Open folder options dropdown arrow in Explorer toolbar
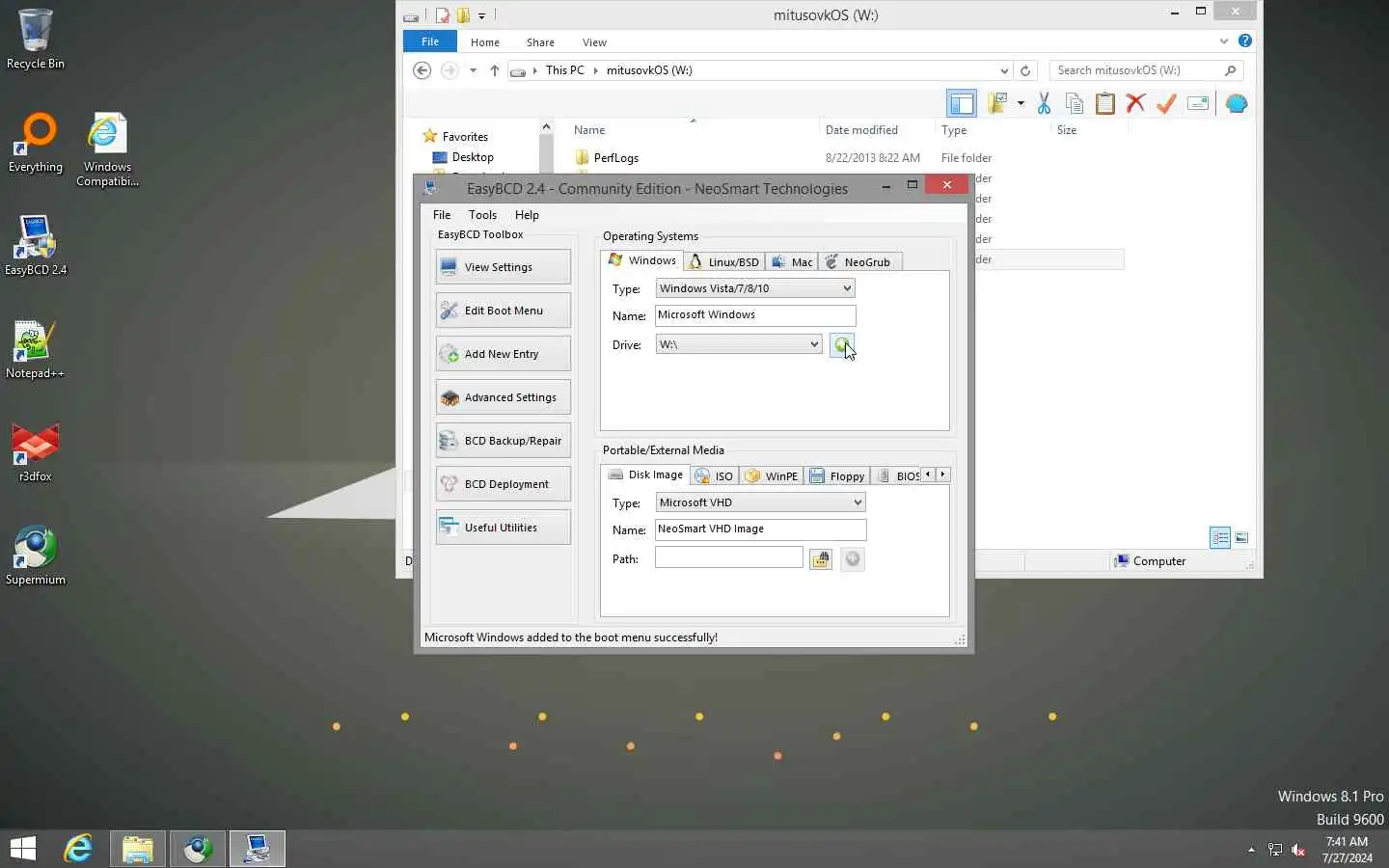This screenshot has height=868, width=1389. pos(1021,103)
